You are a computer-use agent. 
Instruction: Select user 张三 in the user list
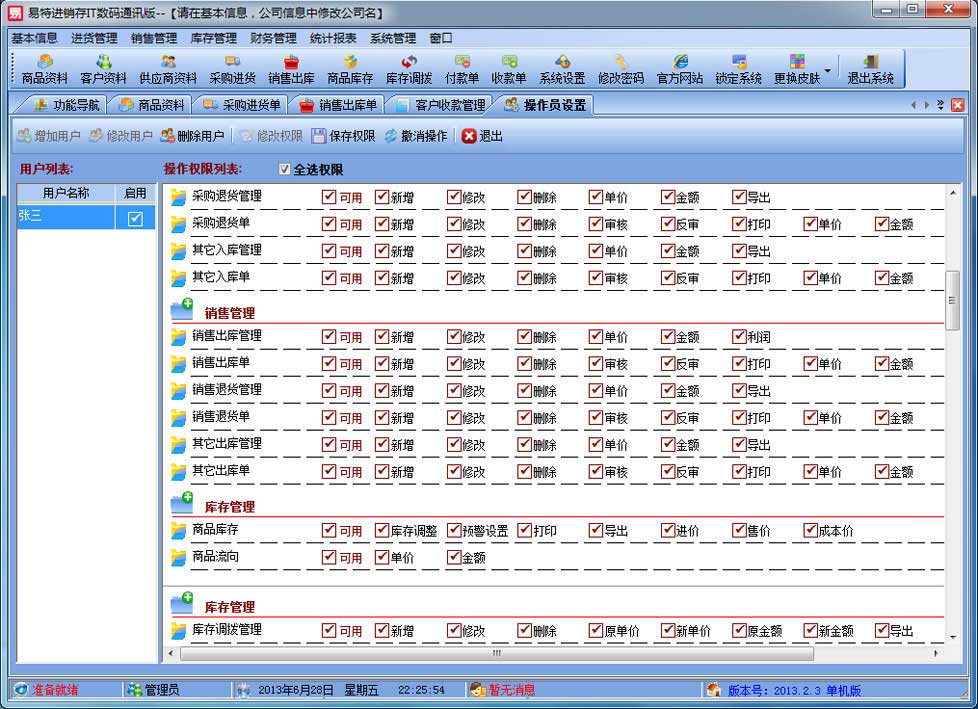66,217
